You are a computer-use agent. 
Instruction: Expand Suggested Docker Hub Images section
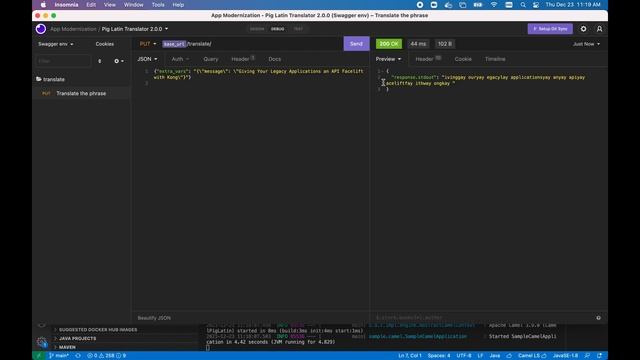tap(98, 330)
